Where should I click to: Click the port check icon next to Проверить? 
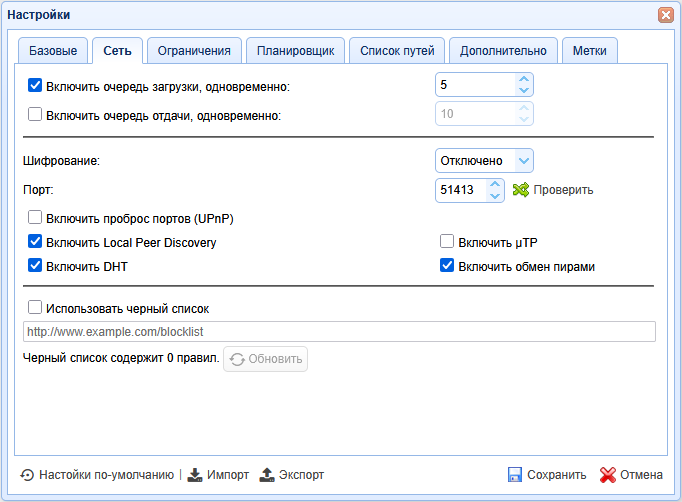[x=520, y=190]
